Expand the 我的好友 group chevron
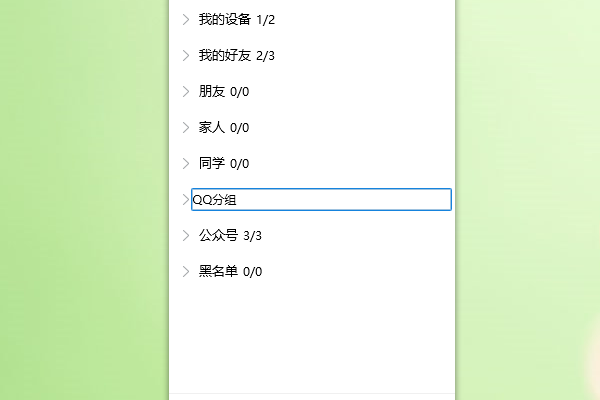The height and width of the screenshot is (400, 600). click(x=185, y=55)
